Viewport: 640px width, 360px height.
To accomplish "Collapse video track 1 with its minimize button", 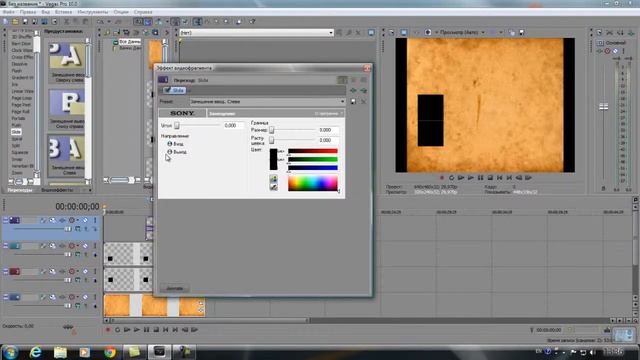I will pyautogui.click(x=5, y=220).
